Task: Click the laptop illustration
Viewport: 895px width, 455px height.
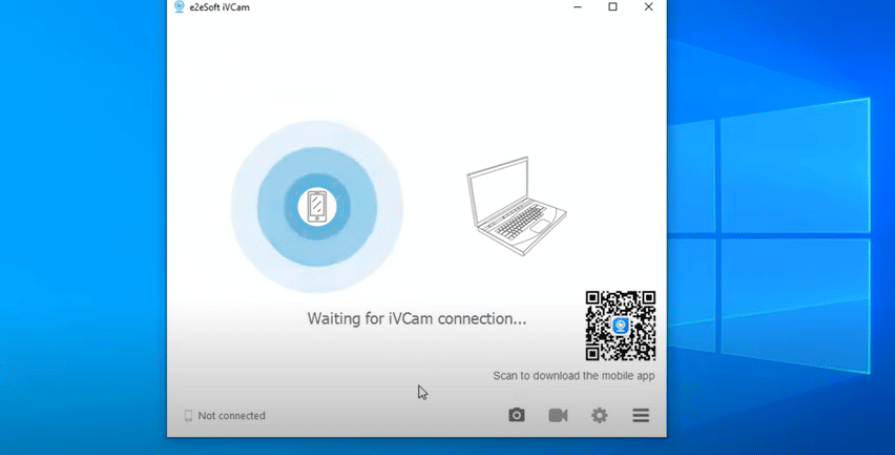Action: (516, 206)
